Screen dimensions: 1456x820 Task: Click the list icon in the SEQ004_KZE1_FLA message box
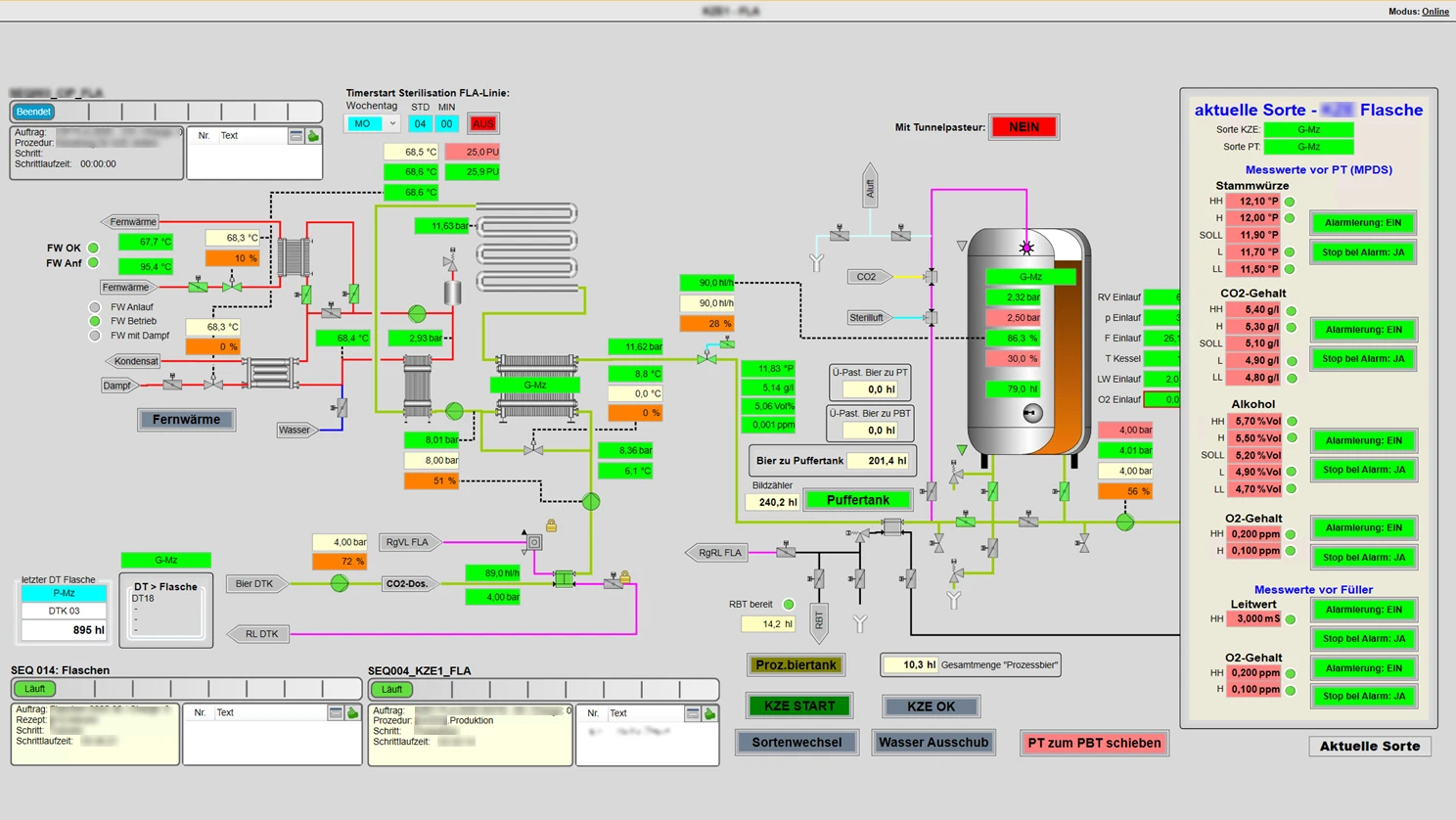[692, 714]
